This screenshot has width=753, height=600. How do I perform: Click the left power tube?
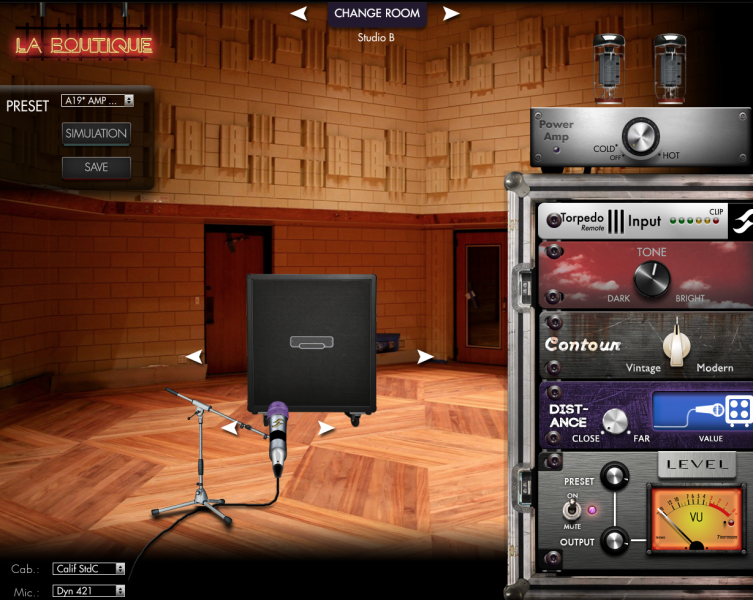(x=609, y=69)
